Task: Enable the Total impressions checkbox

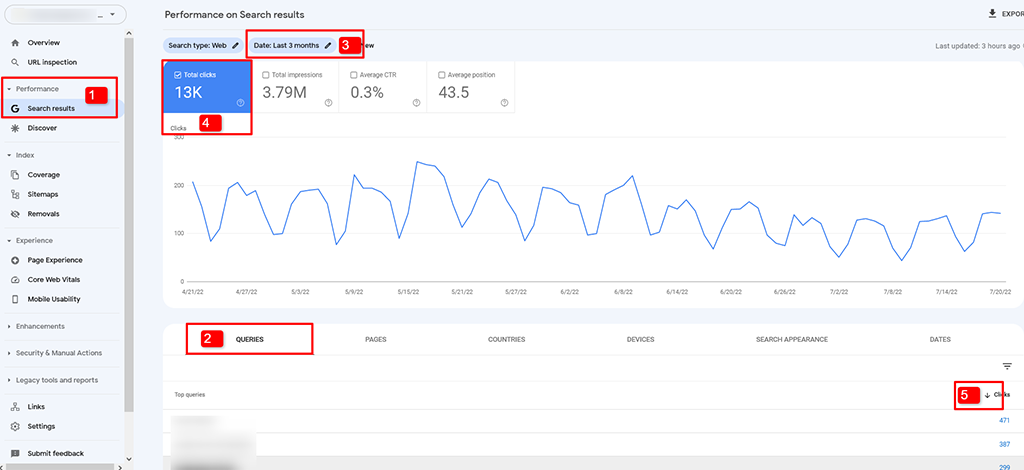Action: tap(265, 75)
